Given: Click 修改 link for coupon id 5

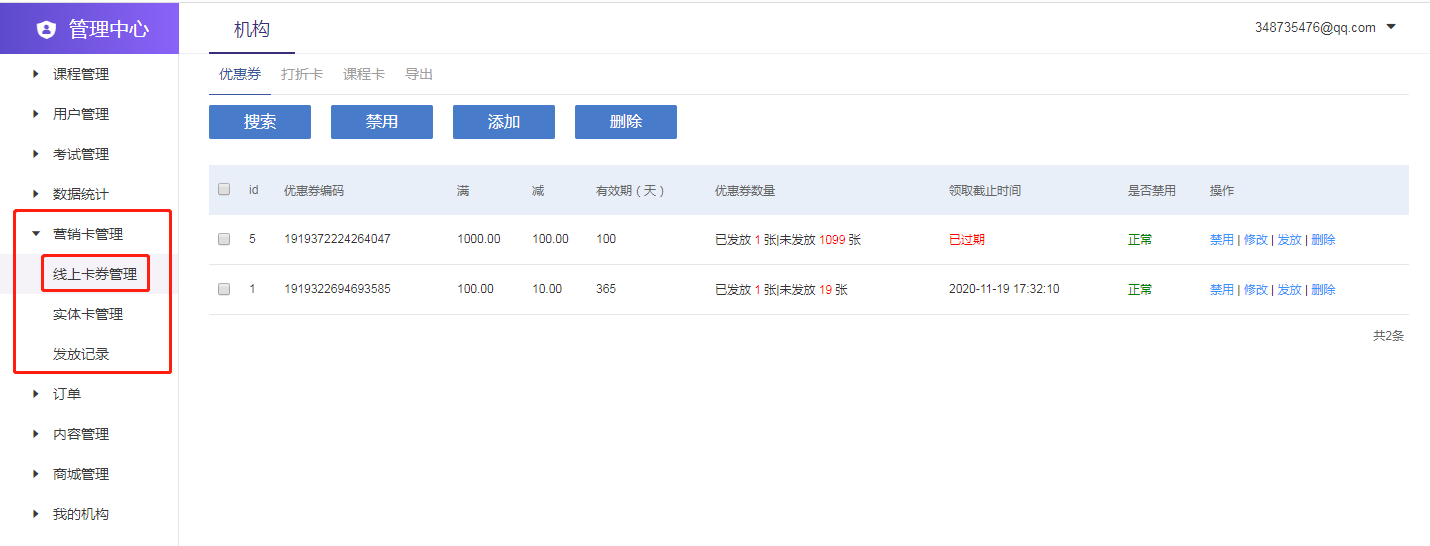Looking at the screenshot, I should [1255, 240].
